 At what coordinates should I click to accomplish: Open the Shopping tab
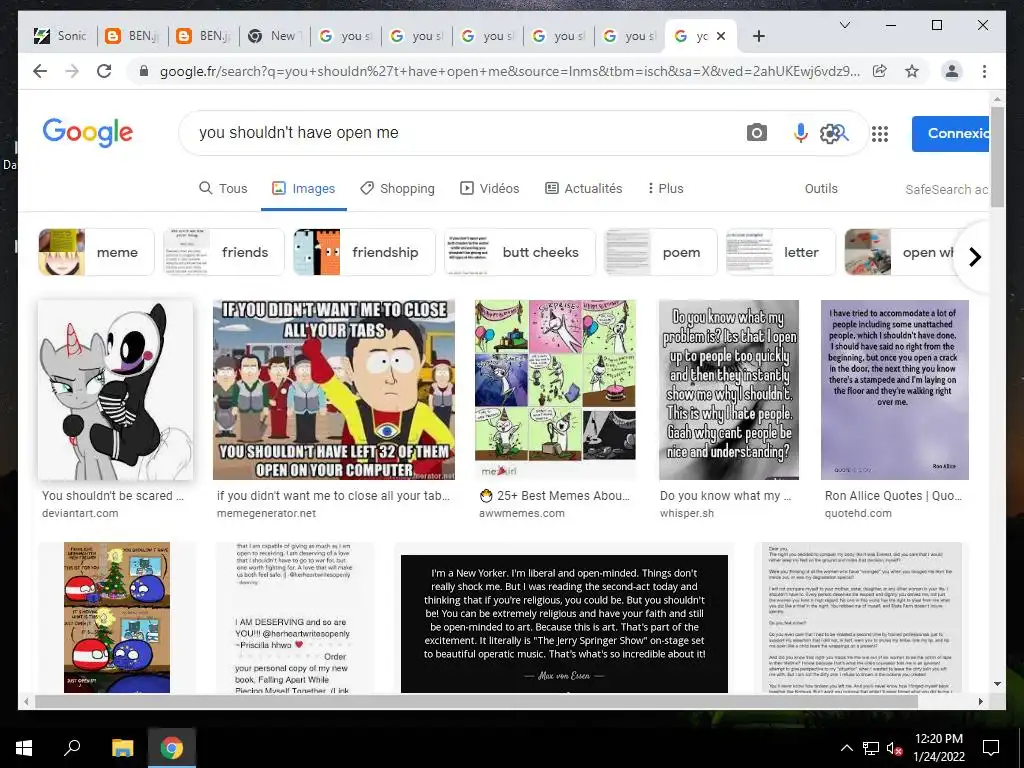click(397, 188)
